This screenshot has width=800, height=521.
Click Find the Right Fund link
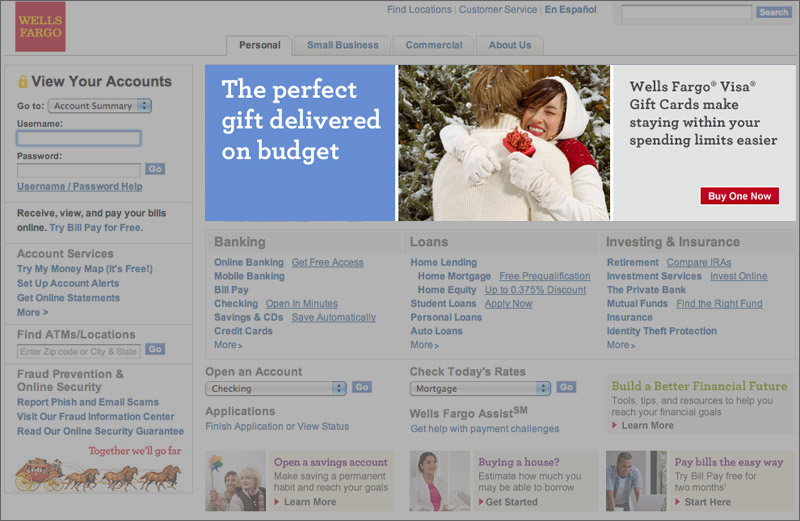coord(719,304)
